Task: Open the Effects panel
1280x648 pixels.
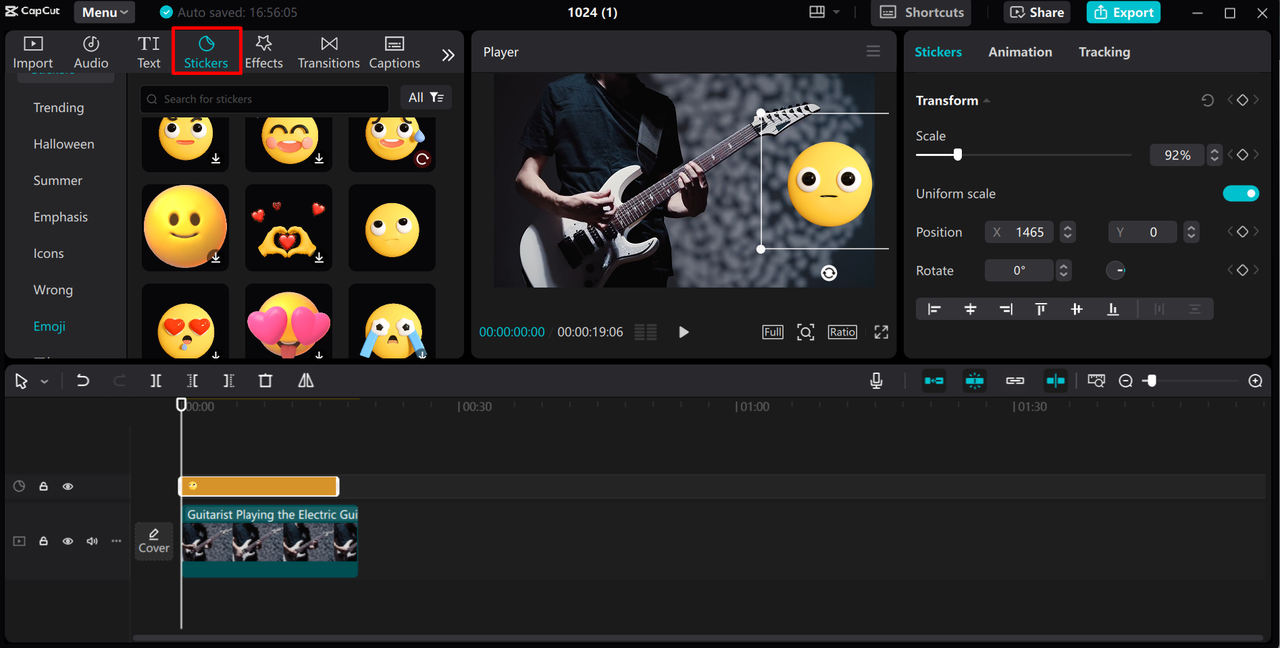Action: coord(264,53)
